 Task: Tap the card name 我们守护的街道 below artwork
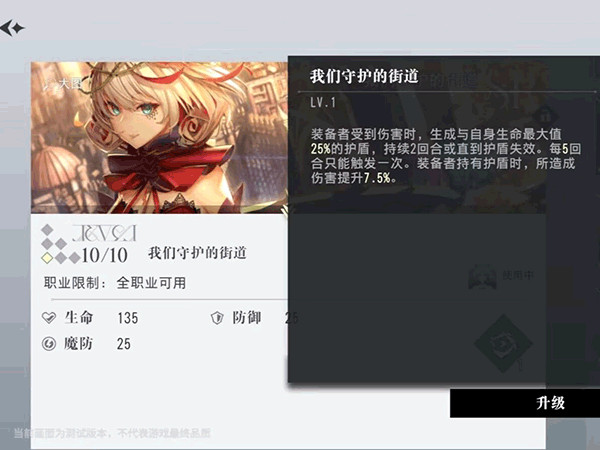click(x=197, y=253)
